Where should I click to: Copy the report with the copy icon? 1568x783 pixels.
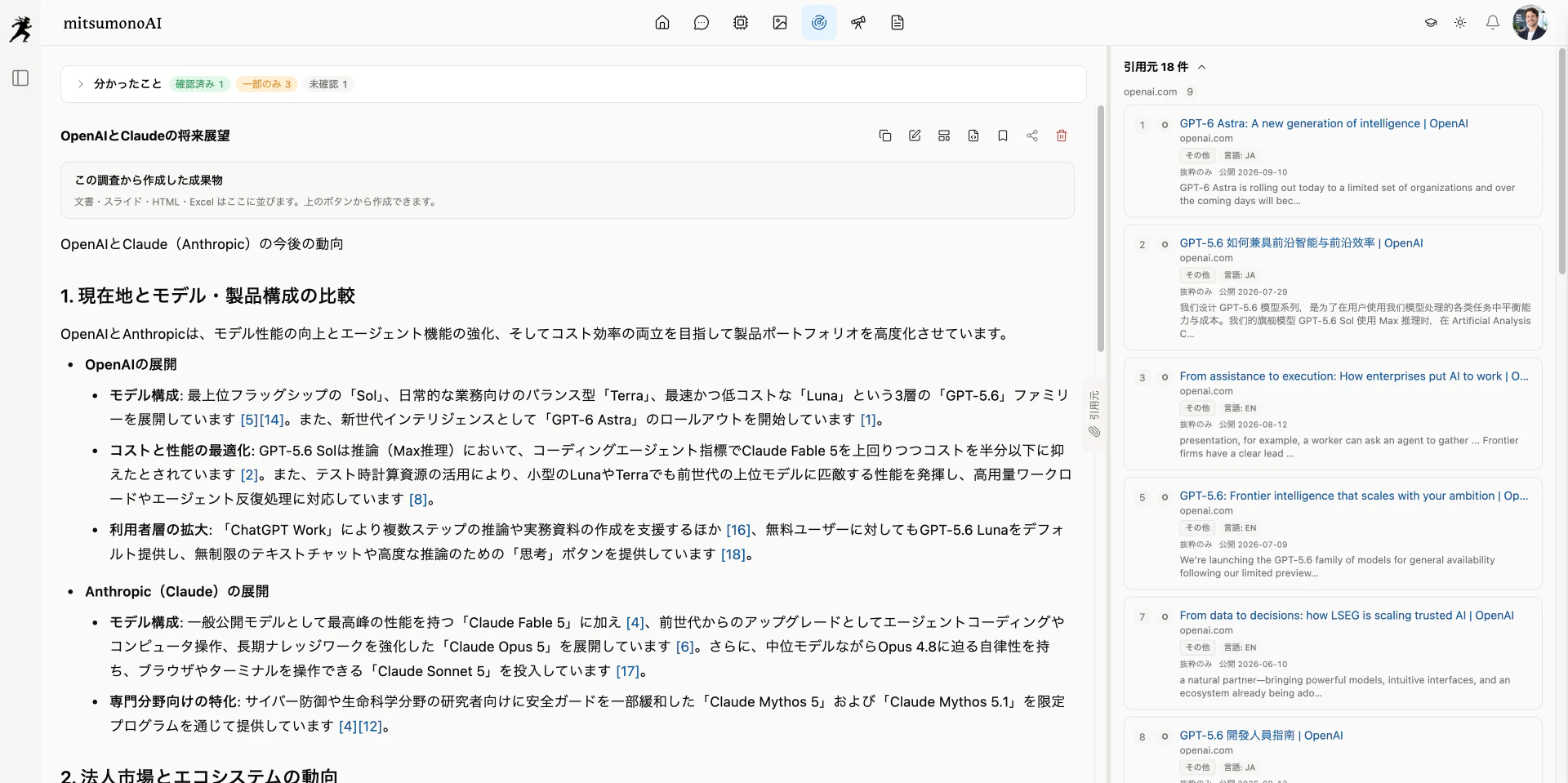(x=885, y=136)
